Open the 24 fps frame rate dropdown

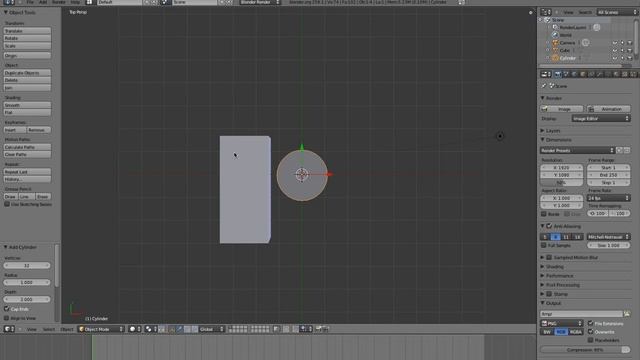pos(609,198)
